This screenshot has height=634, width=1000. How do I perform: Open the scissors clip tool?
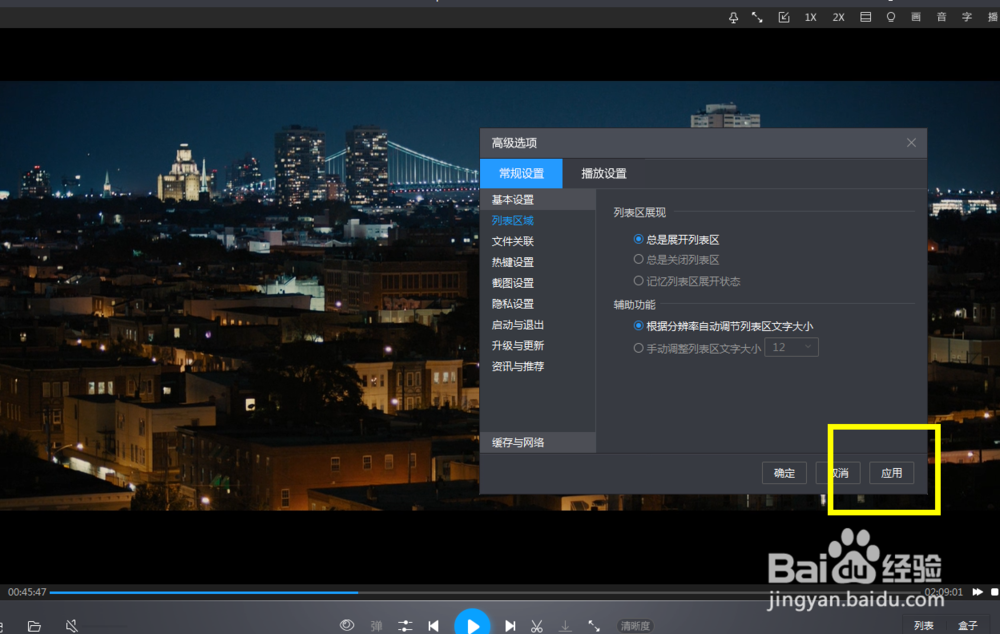point(537,626)
